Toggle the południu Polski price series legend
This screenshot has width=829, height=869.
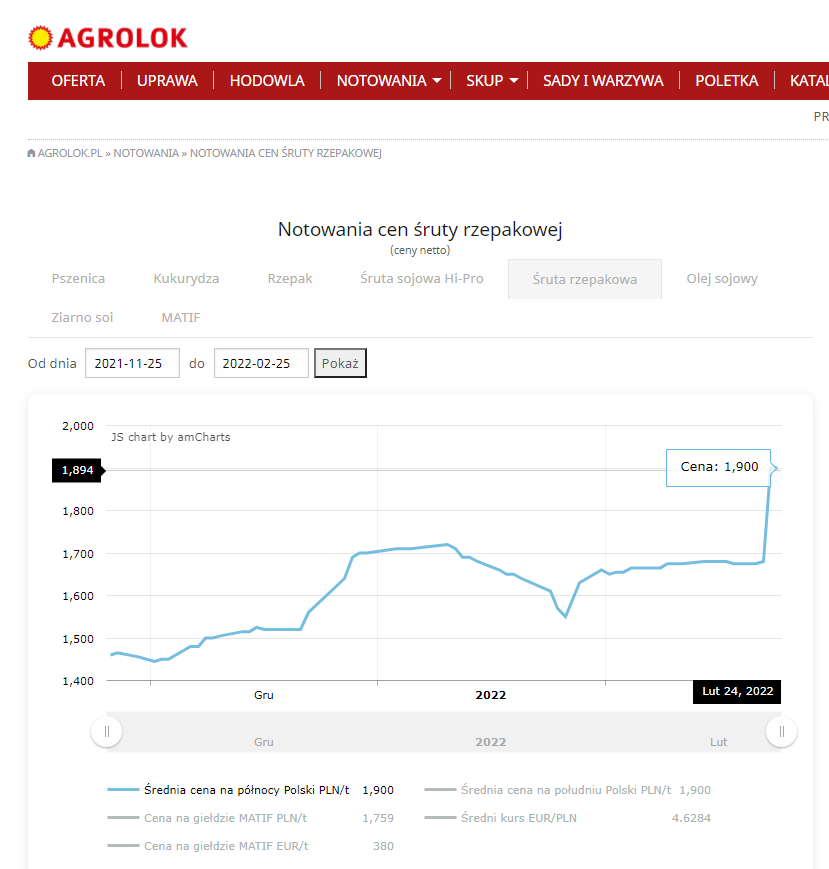pyautogui.click(x=565, y=790)
